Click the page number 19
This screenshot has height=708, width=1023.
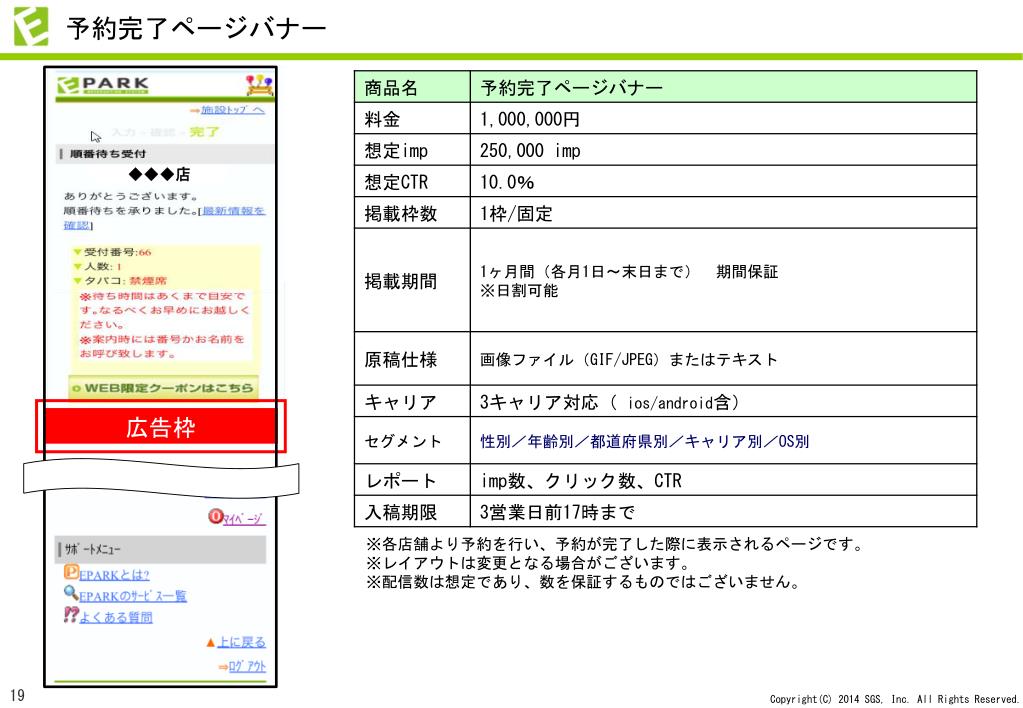[17, 695]
